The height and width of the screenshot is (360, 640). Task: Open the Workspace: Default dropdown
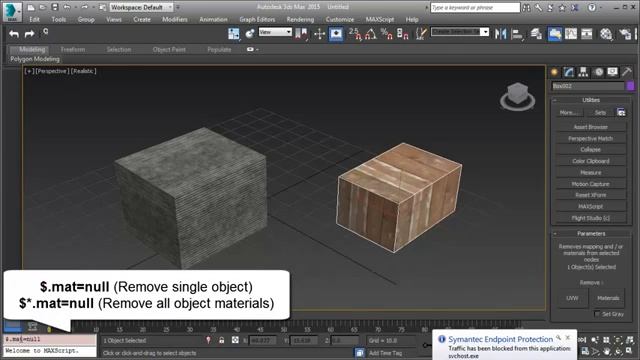pyautogui.click(x=141, y=7)
